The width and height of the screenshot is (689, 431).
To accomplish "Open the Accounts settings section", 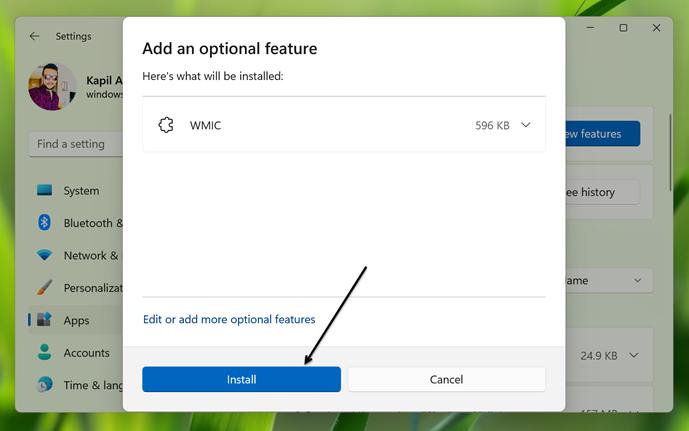I will tap(86, 353).
